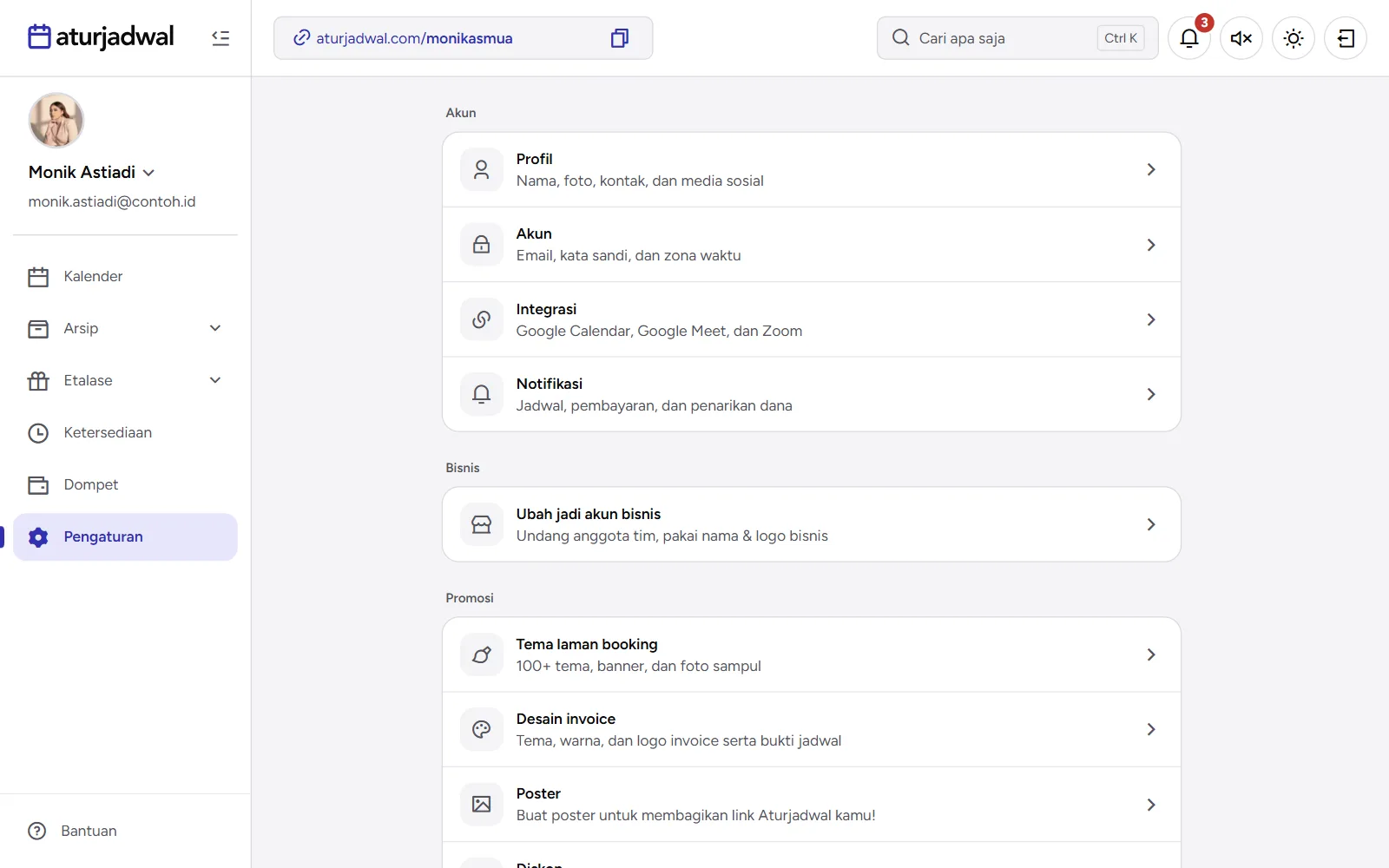
Task: Click 'Undang anggota tim' description text
Action: pyautogui.click(x=672, y=536)
